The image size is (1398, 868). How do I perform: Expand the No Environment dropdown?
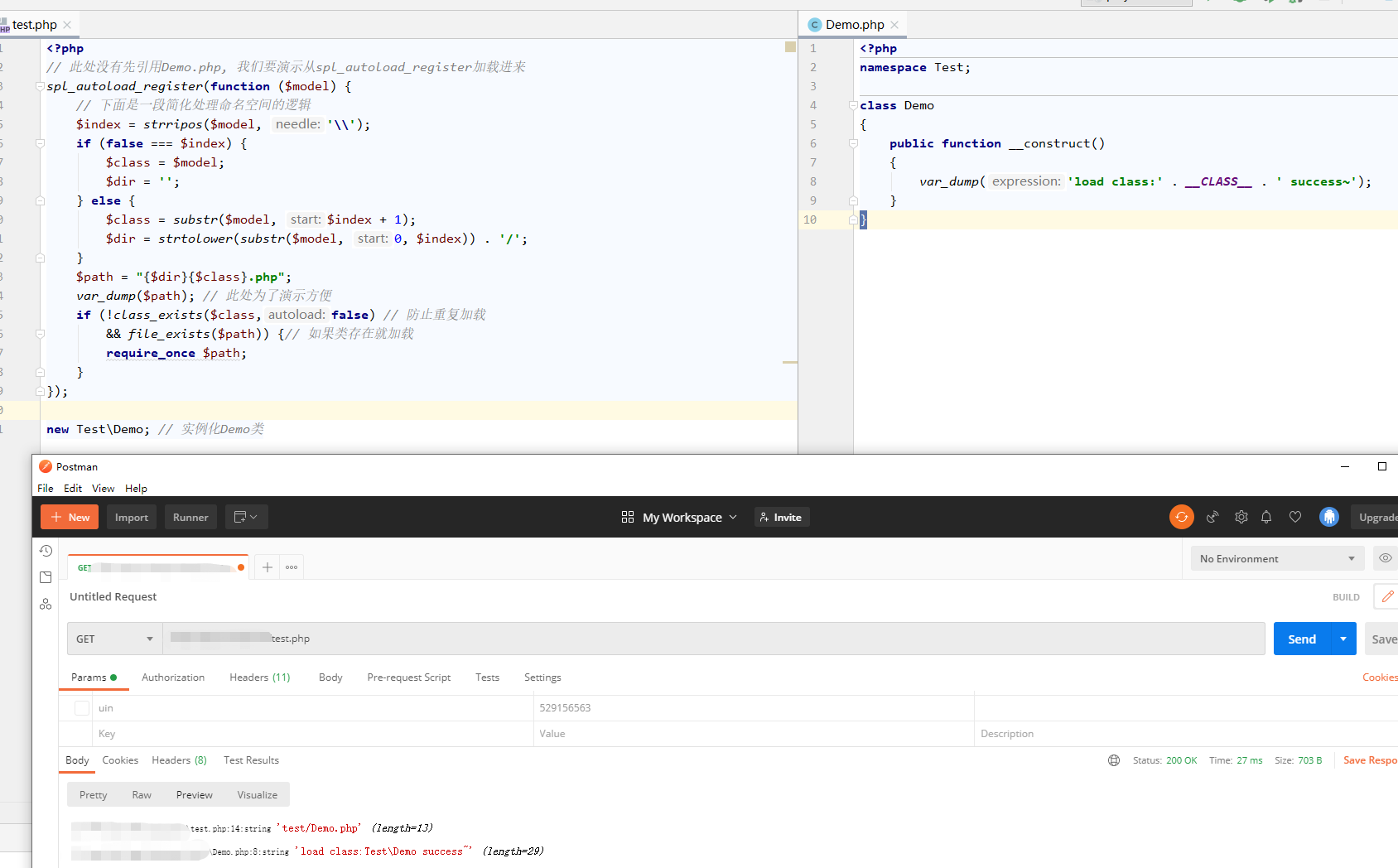(x=1277, y=559)
